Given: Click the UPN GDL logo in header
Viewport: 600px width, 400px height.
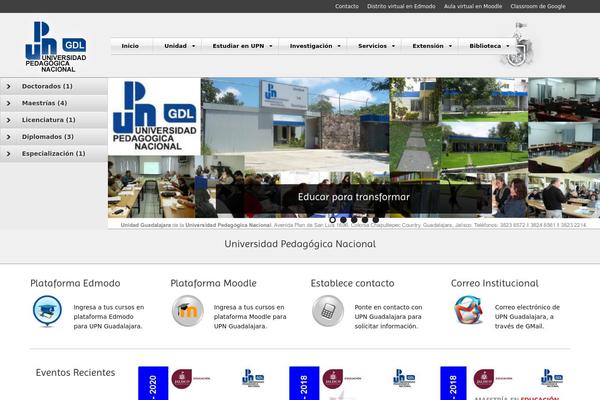Looking at the screenshot, I should 56,46.
